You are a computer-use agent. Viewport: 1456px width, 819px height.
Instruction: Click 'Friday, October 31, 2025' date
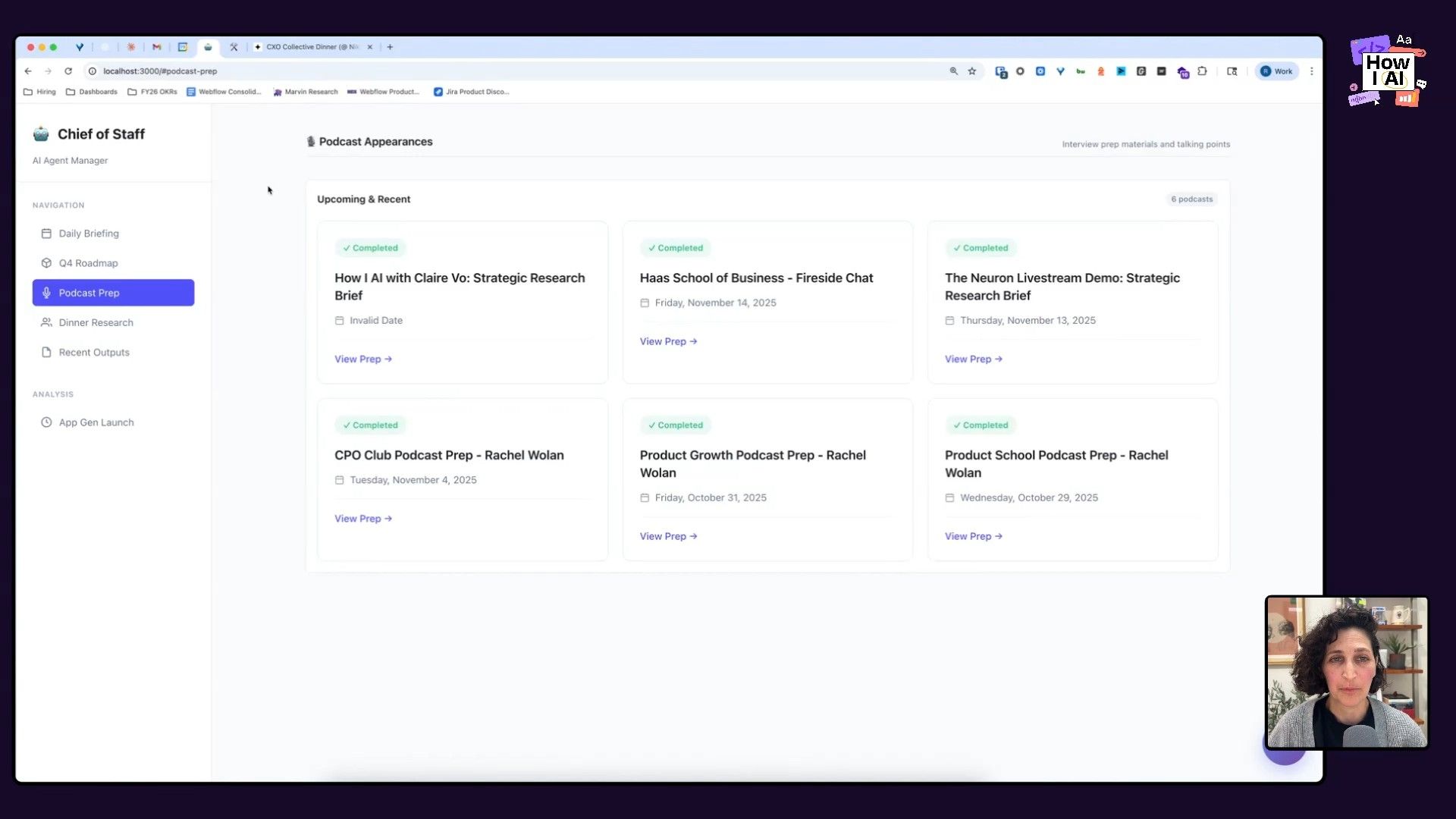(711, 498)
